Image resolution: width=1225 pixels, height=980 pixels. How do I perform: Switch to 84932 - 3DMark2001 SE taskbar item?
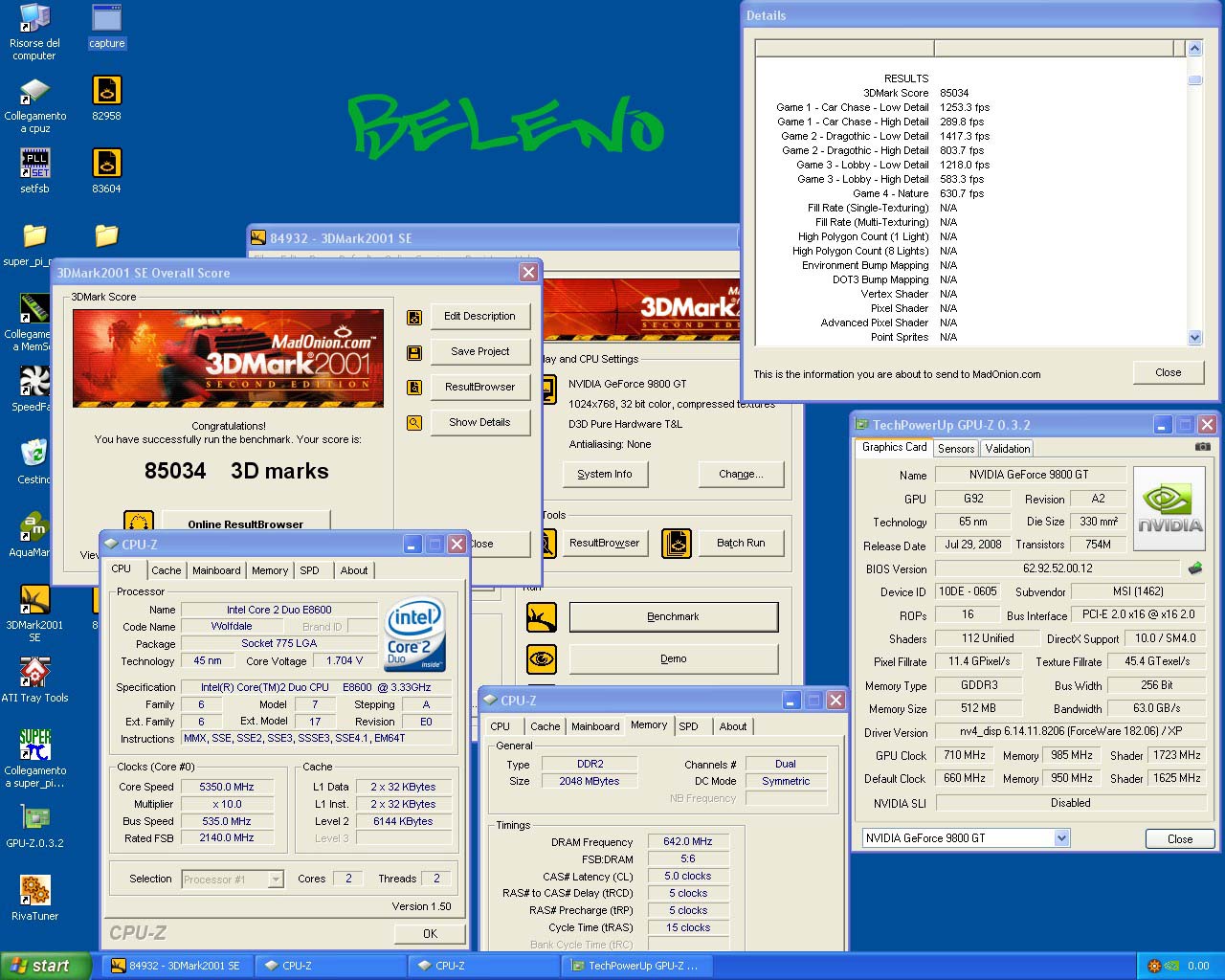coord(177,966)
